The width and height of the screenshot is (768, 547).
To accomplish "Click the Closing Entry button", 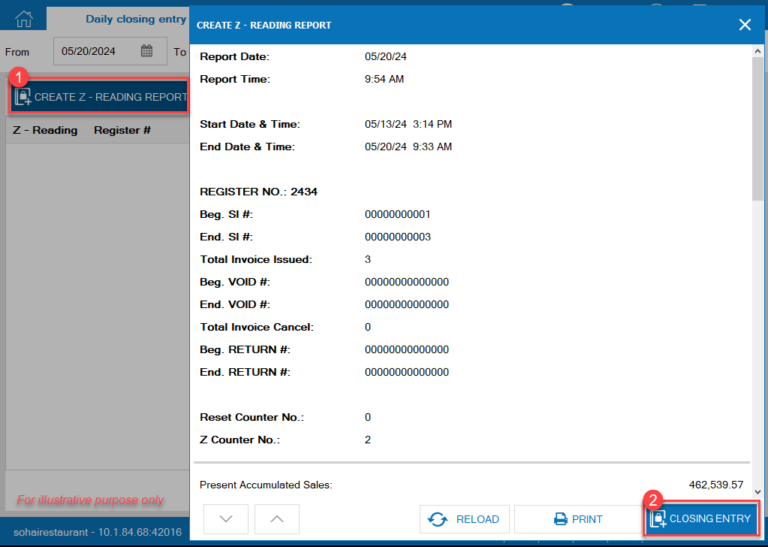I will tap(700, 519).
